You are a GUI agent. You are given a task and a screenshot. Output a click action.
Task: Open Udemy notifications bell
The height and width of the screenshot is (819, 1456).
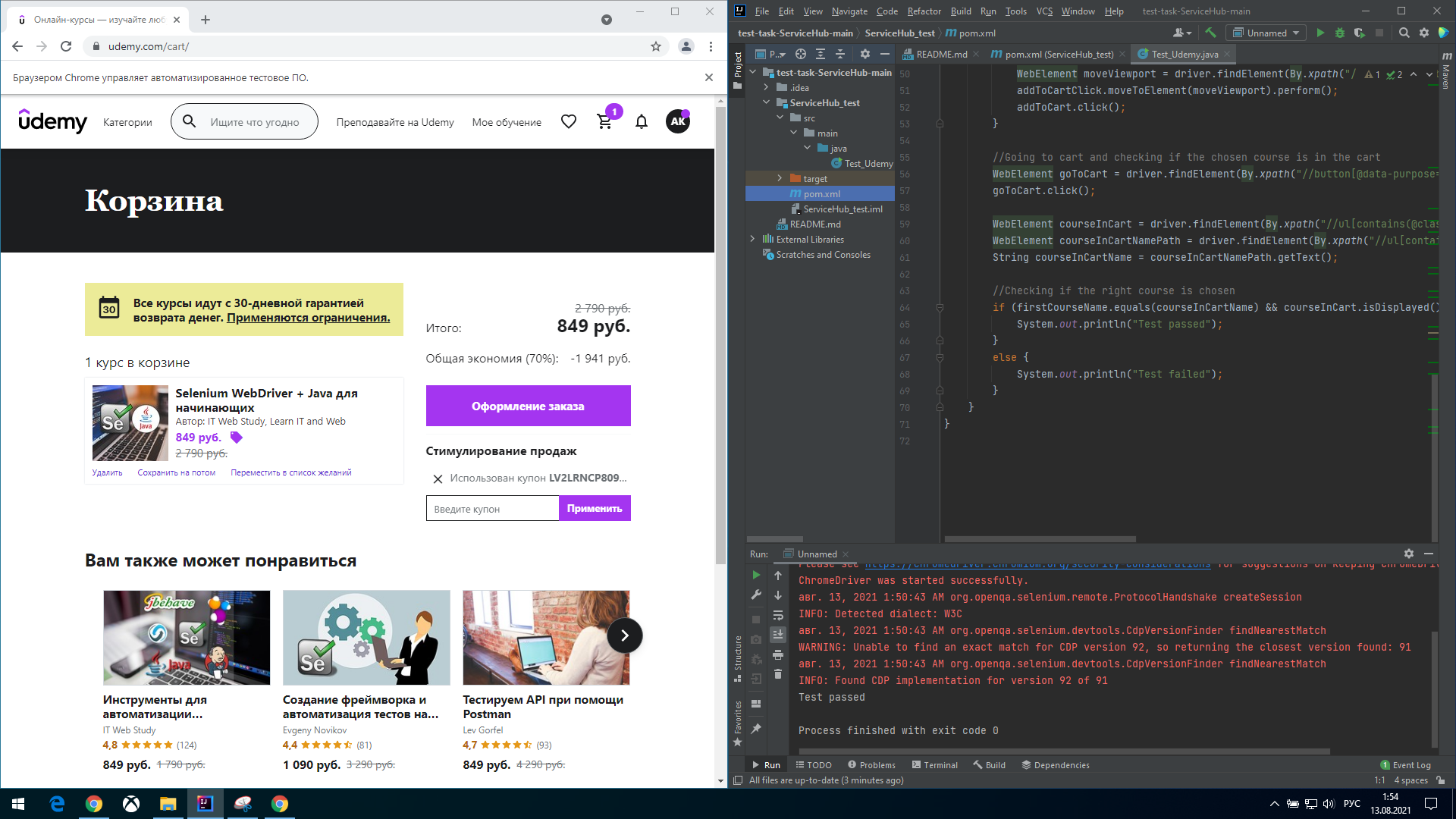pyautogui.click(x=642, y=121)
